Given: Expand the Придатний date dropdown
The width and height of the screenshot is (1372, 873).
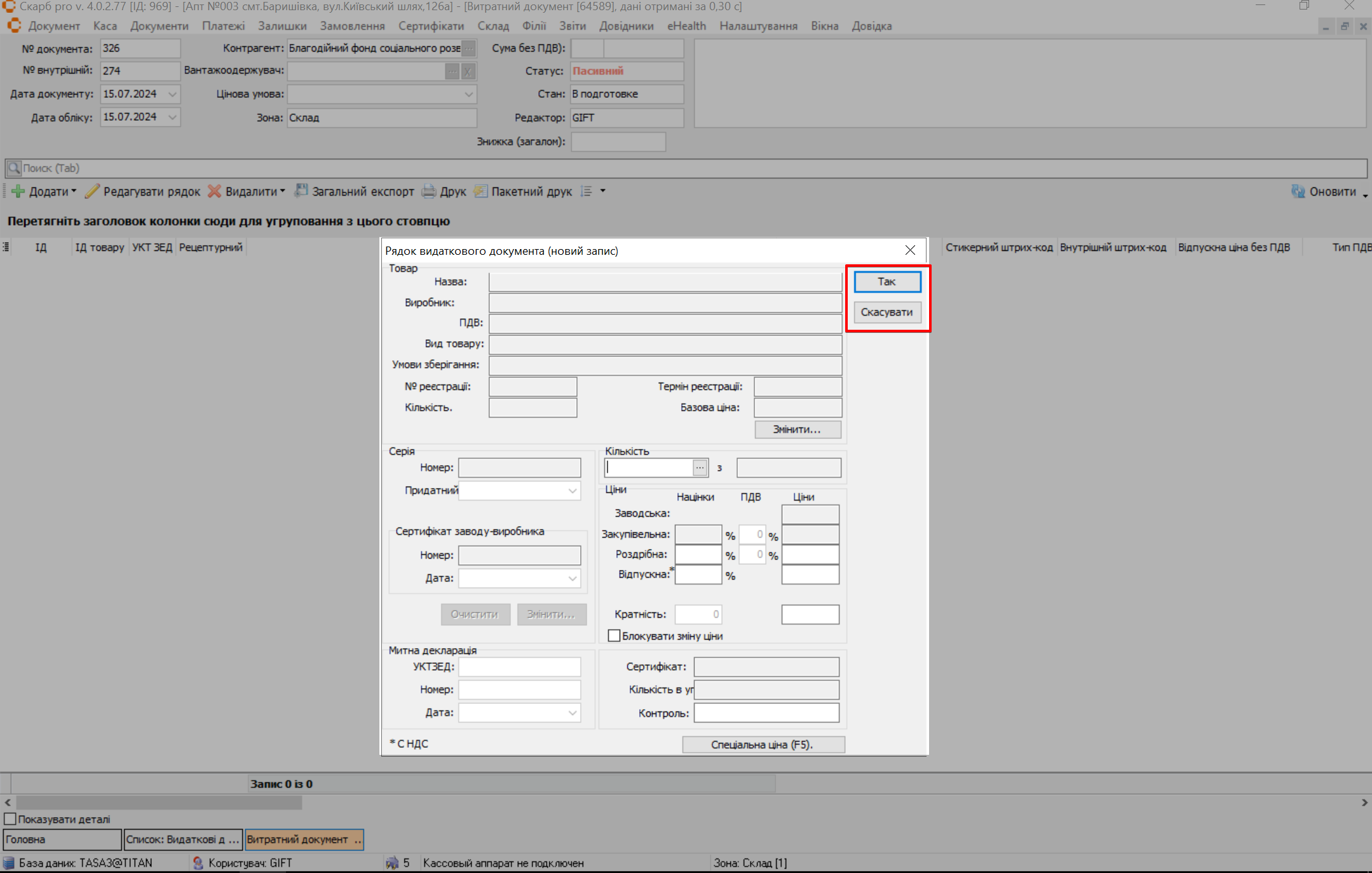Looking at the screenshot, I should coord(573,491).
